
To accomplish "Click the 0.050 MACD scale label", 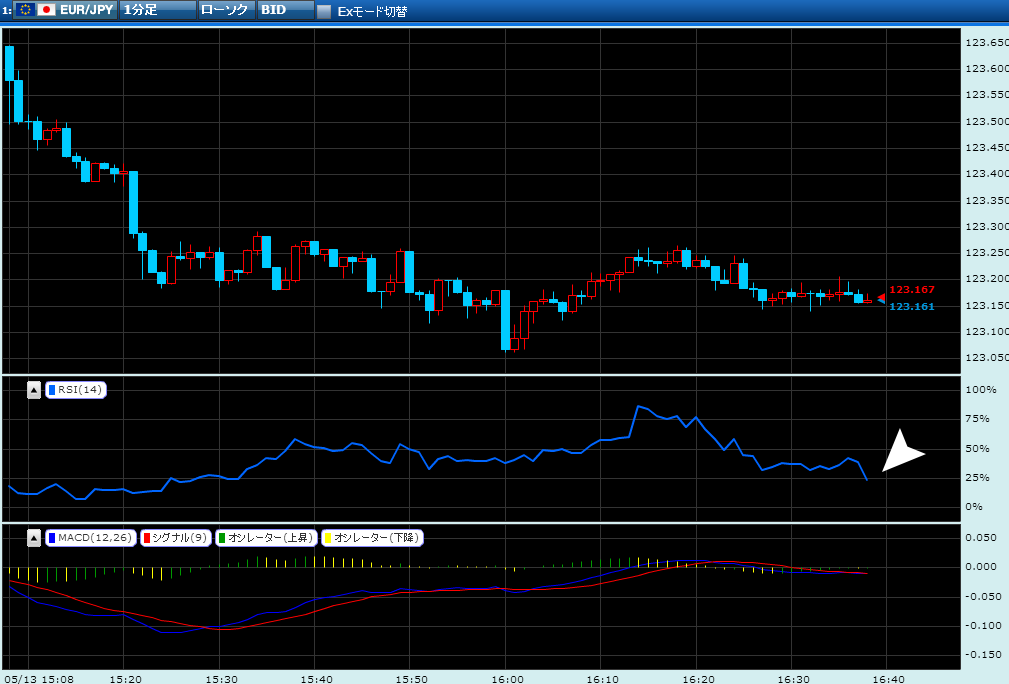I will click(982, 538).
